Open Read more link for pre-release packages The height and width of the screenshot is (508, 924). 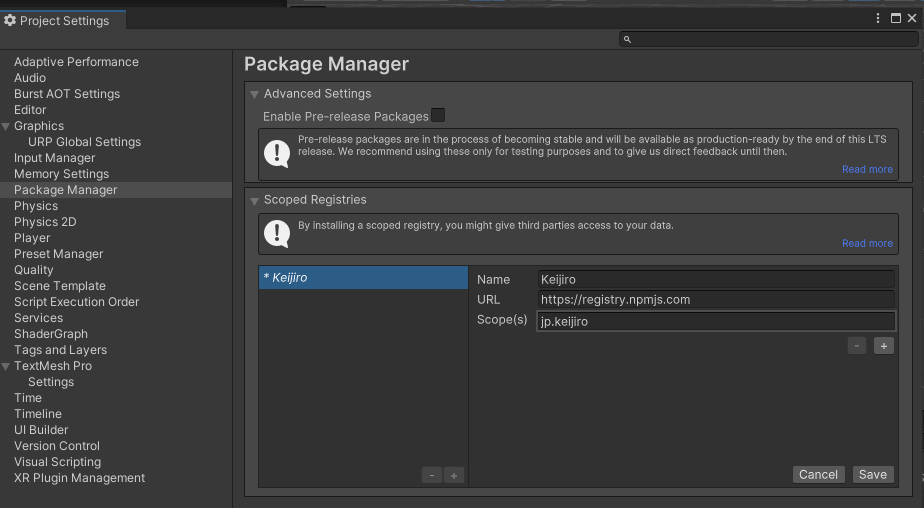click(867, 170)
